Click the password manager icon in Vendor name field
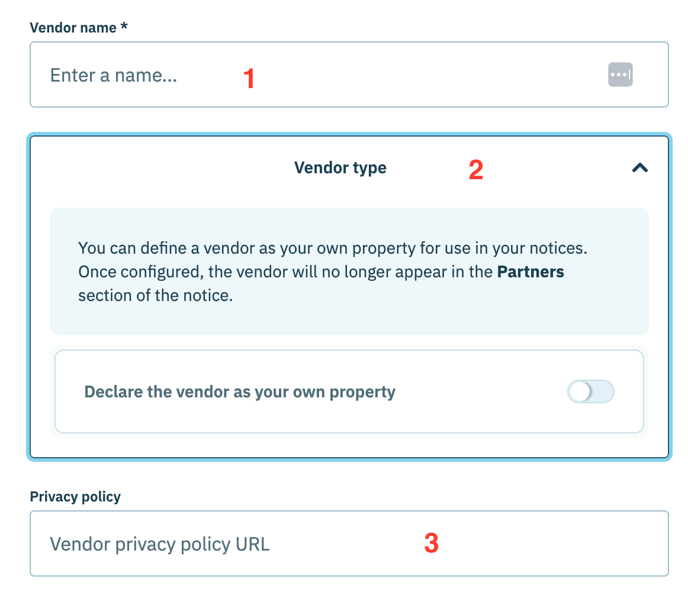This screenshot has height=589, width=688. (620, 75)
